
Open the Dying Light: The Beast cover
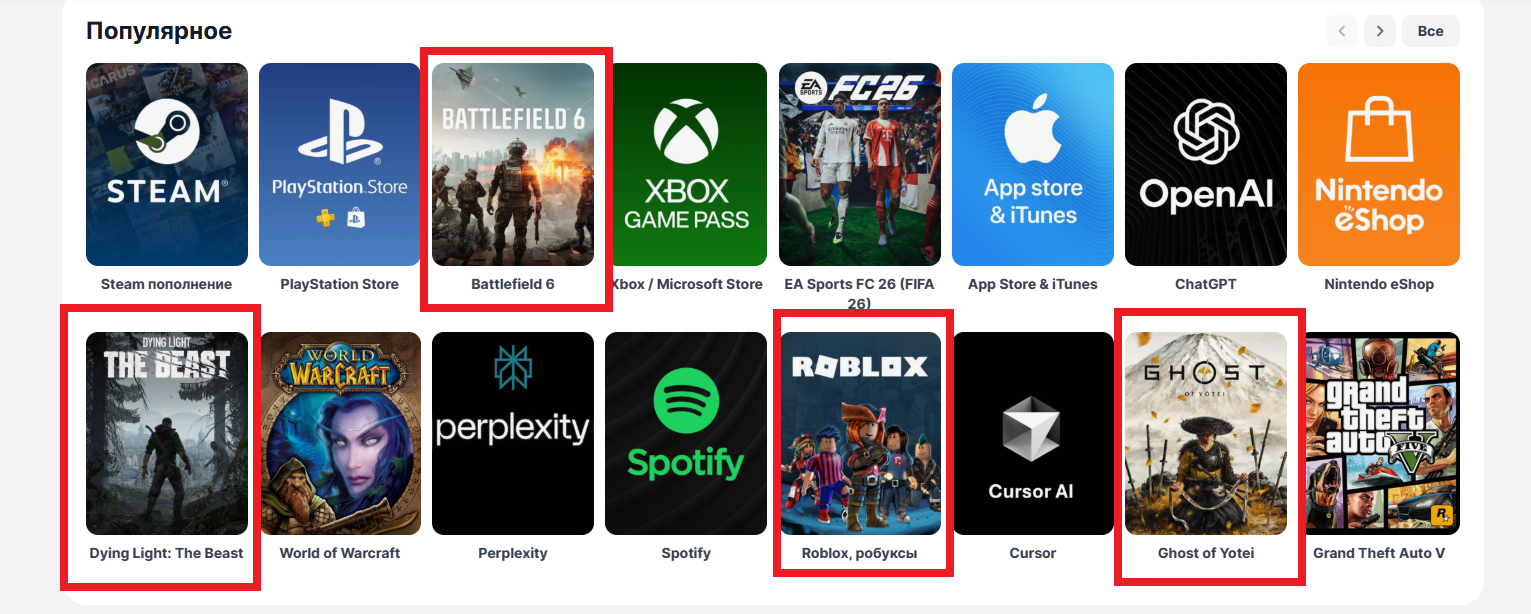point(167,433)
